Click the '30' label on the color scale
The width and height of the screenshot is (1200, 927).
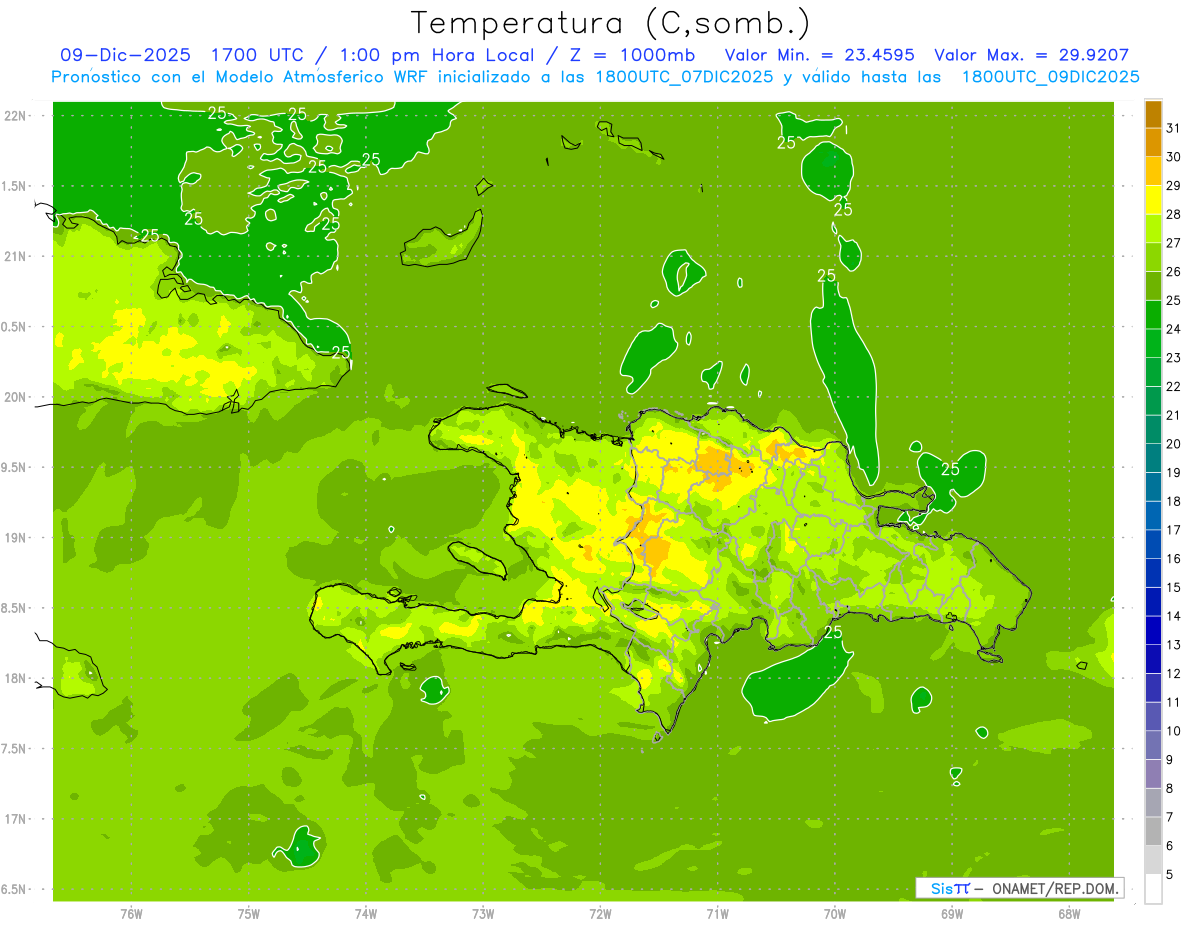click(1174, 156)
